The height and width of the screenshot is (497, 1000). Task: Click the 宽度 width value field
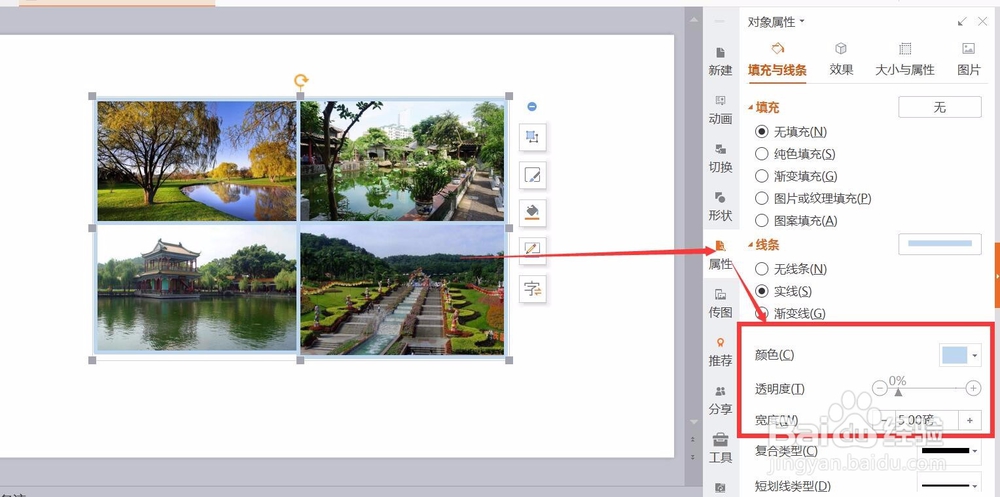926,420
